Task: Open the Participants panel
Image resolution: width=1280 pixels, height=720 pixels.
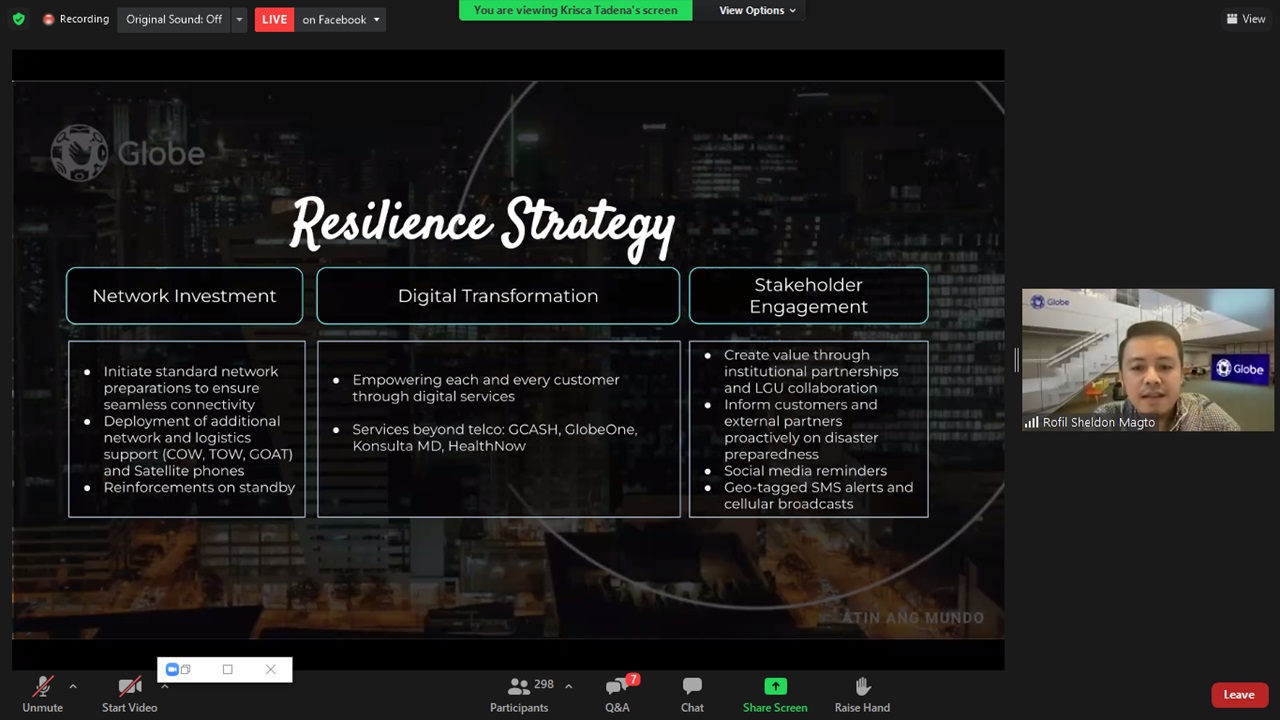Action: coord(519,694)
